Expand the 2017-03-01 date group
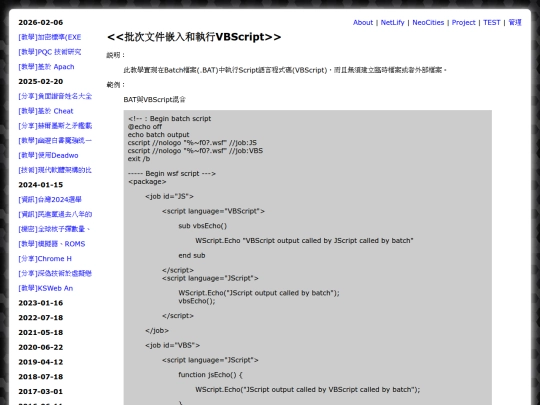The width and height of the screenshot is (540, 405). (x=41, y=392)
